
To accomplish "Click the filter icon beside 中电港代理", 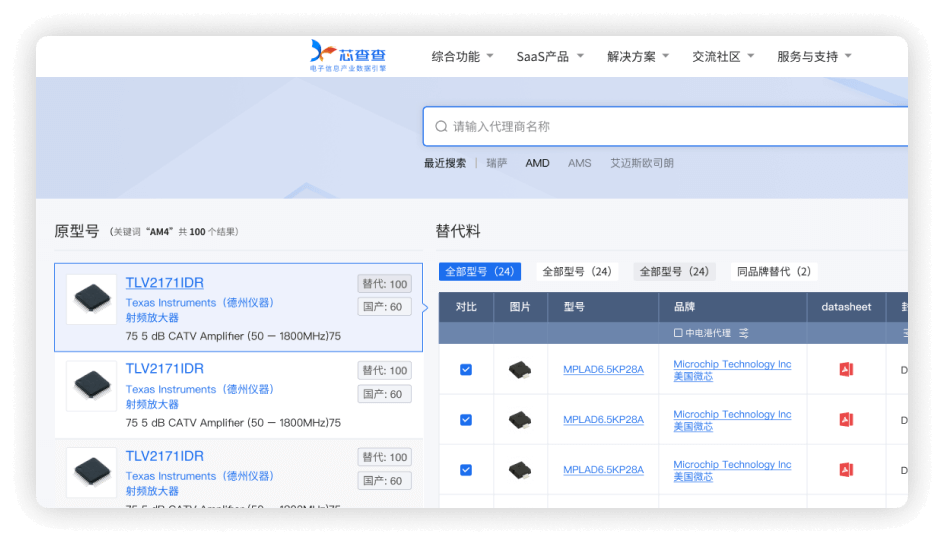I will pos(744,333).
